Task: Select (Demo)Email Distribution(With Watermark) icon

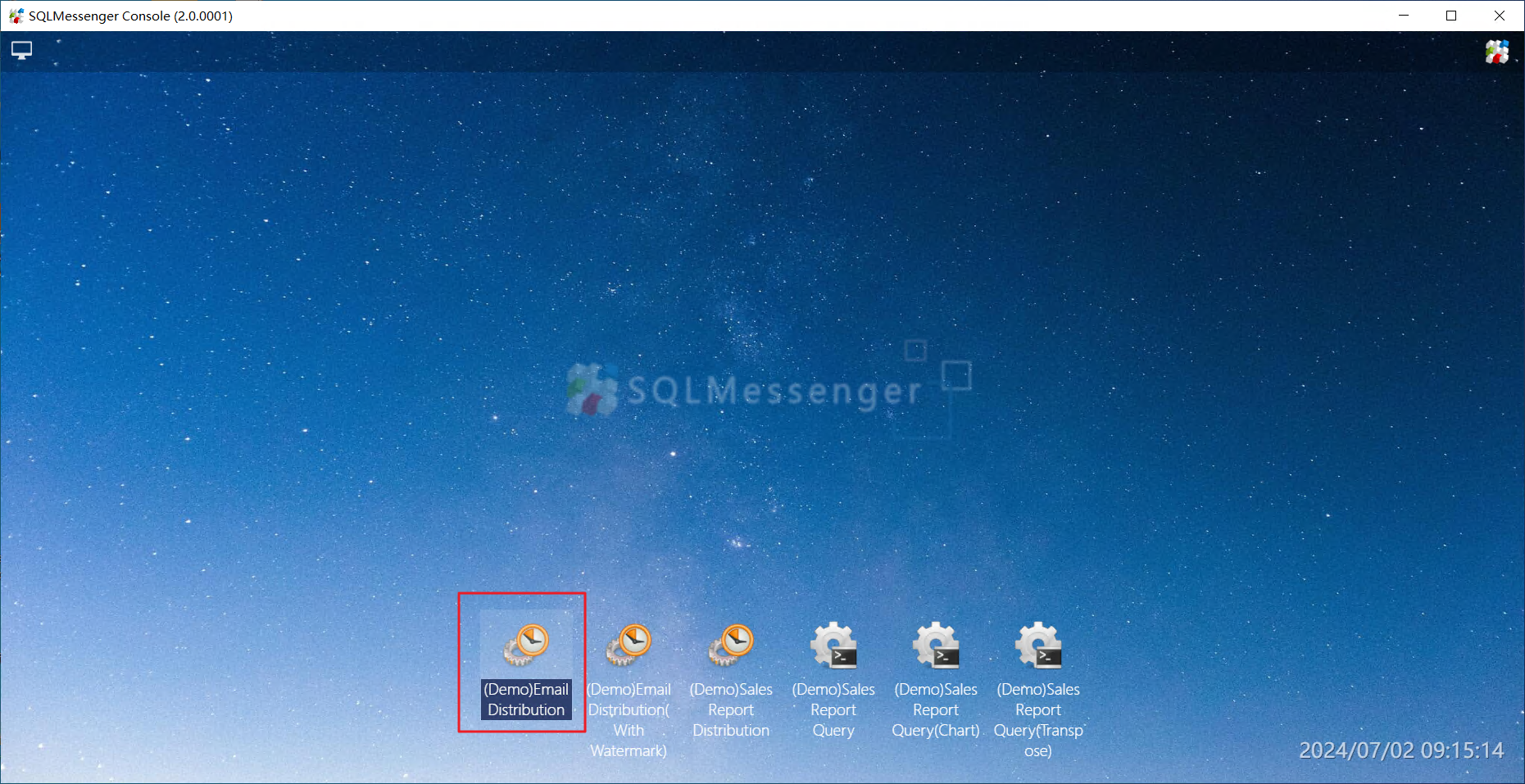Action: (x=629, y=645)
